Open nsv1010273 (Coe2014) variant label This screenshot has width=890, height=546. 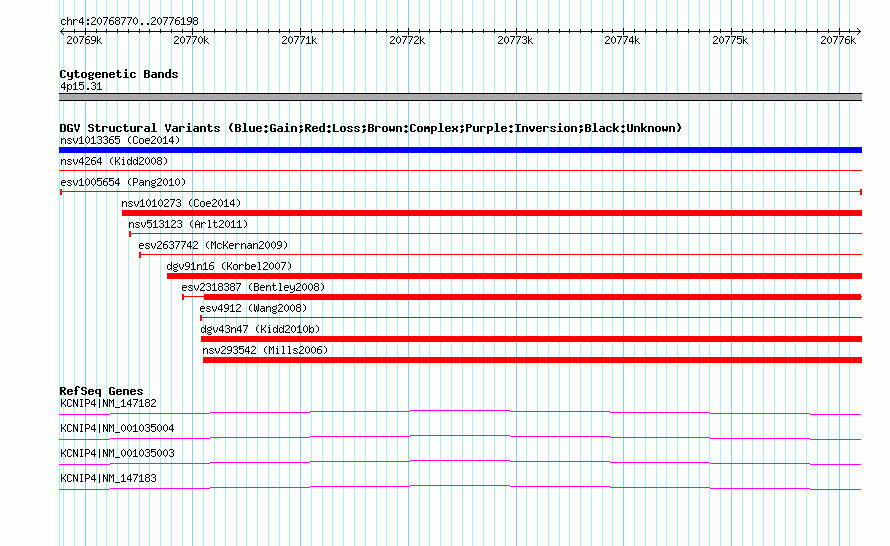click(x=181, y=203)
